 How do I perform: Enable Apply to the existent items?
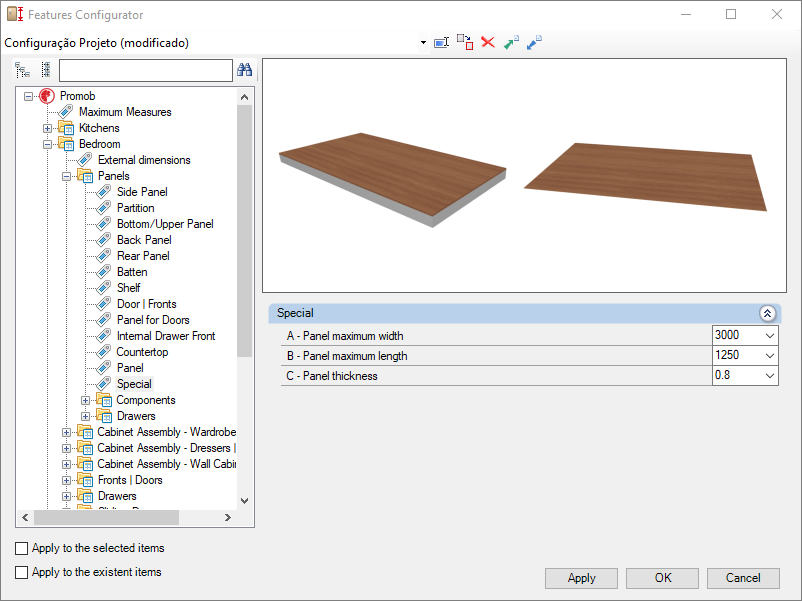click(x=21, y=572)
